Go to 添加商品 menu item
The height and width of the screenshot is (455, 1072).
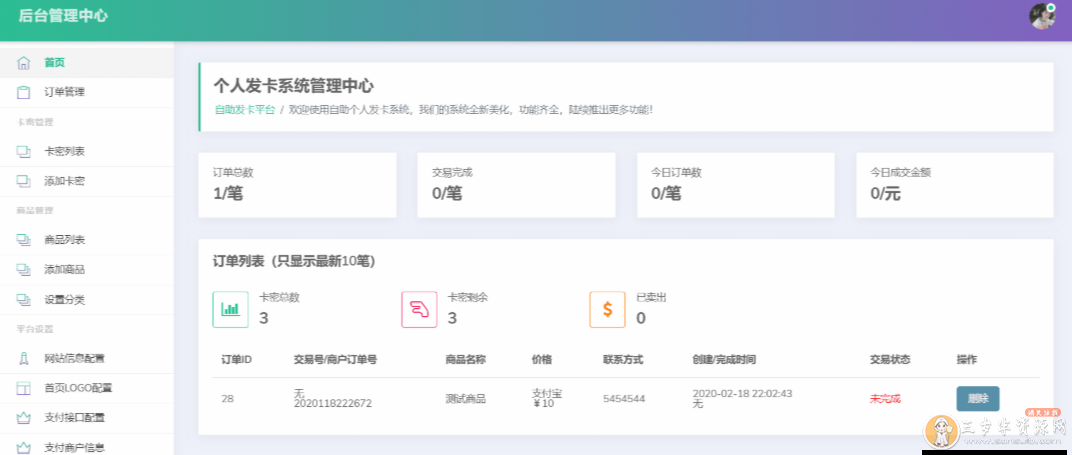point(64,270)
